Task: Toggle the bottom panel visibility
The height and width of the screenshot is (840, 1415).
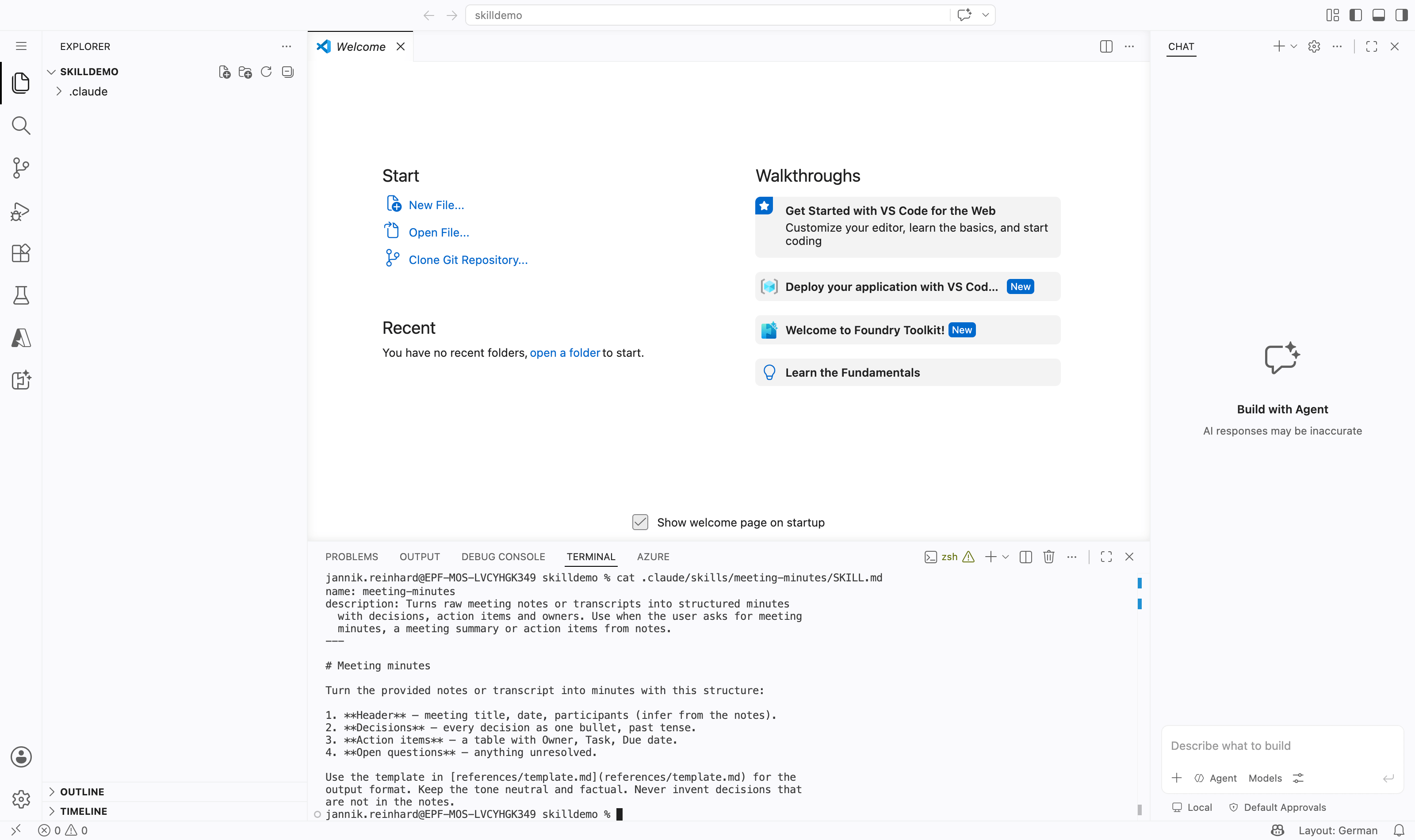Action: pos(1379,15)
